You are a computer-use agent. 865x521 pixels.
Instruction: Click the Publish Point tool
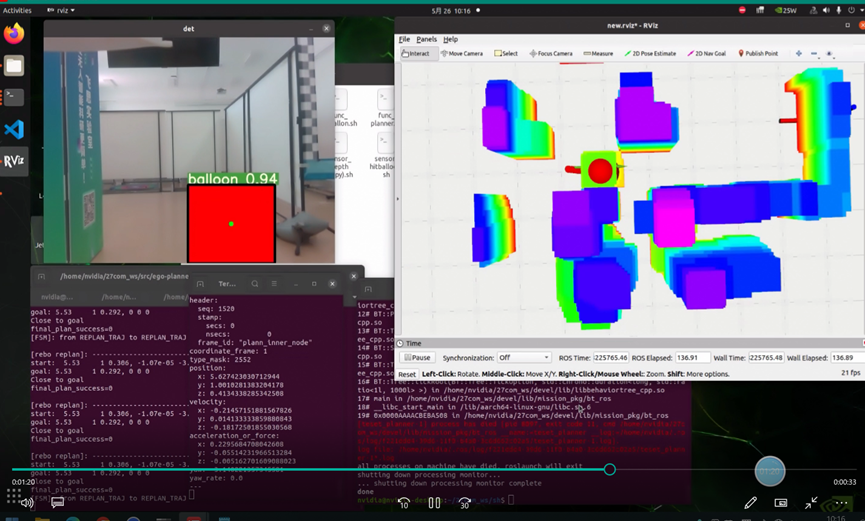(758, 54)
